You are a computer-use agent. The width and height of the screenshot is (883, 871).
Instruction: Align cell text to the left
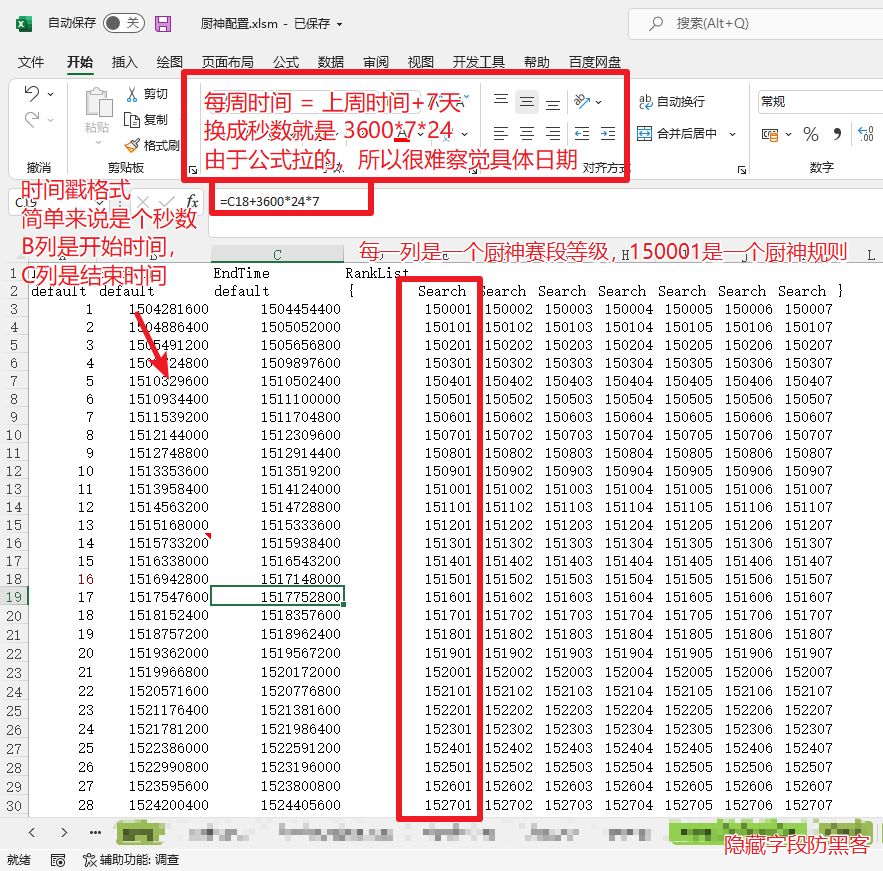pyautogui.click(x=501, y=133)
